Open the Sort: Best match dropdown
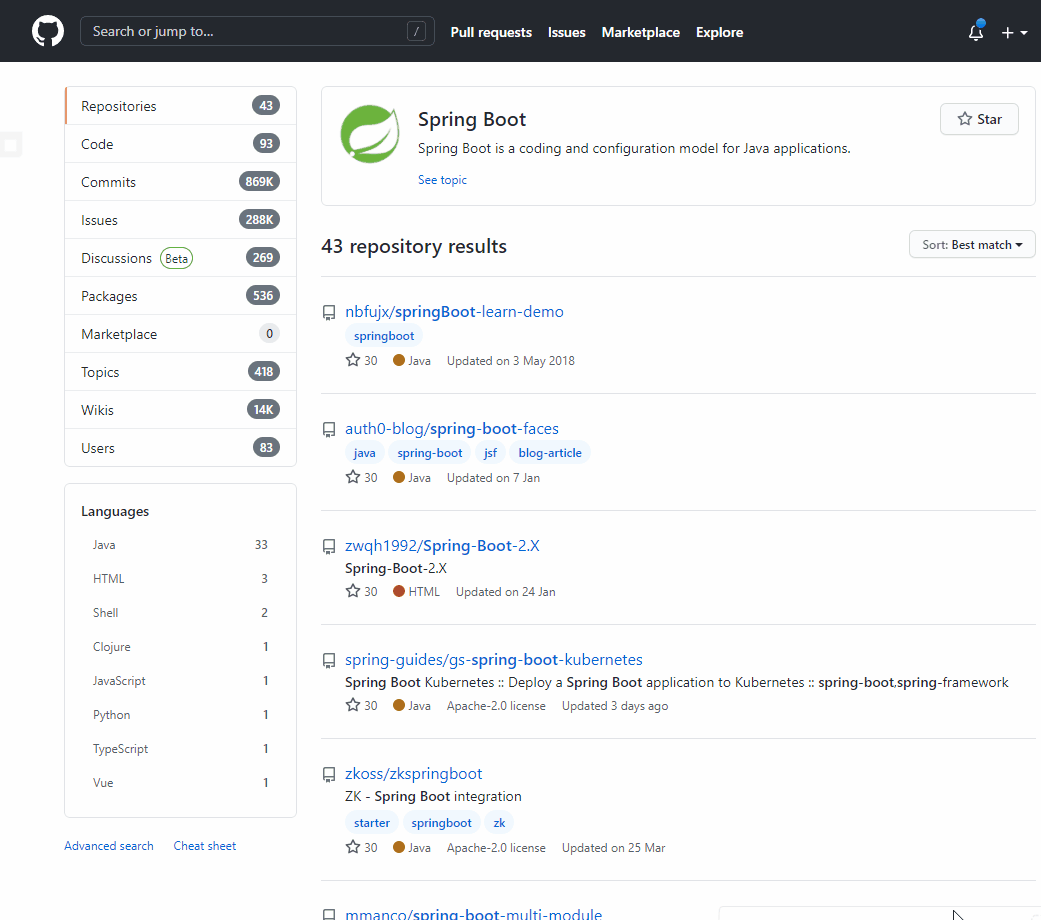 pyautogui.click(x=972, y=245)
